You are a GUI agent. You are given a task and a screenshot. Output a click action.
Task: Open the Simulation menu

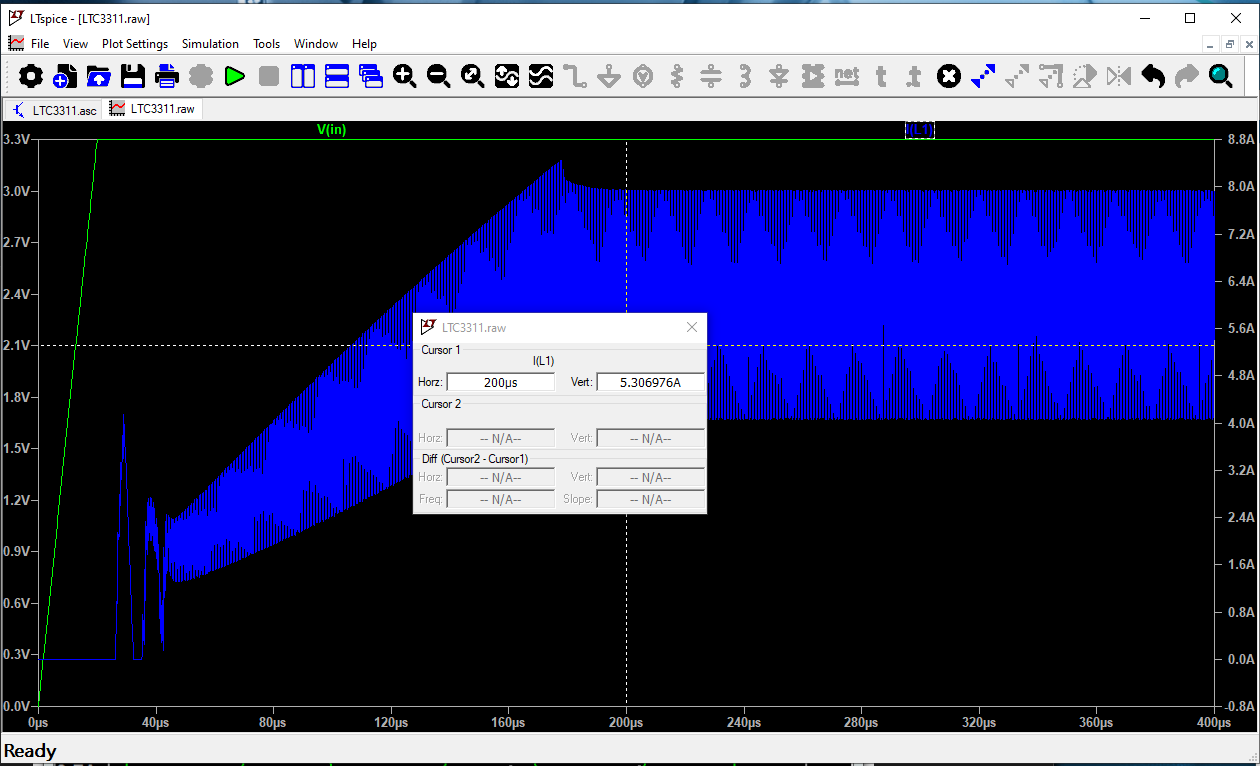click(x=210, y=44)
